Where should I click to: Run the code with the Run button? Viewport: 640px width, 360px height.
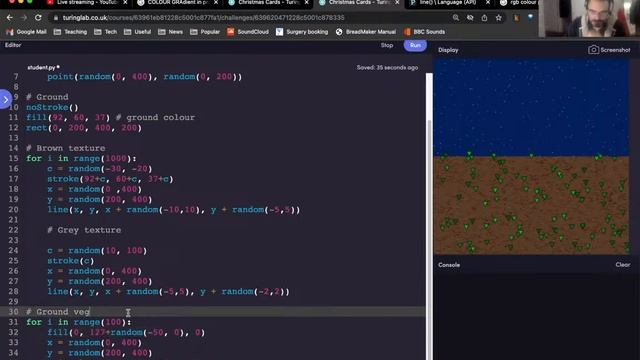pyautogui.click(x=415, y=45)
